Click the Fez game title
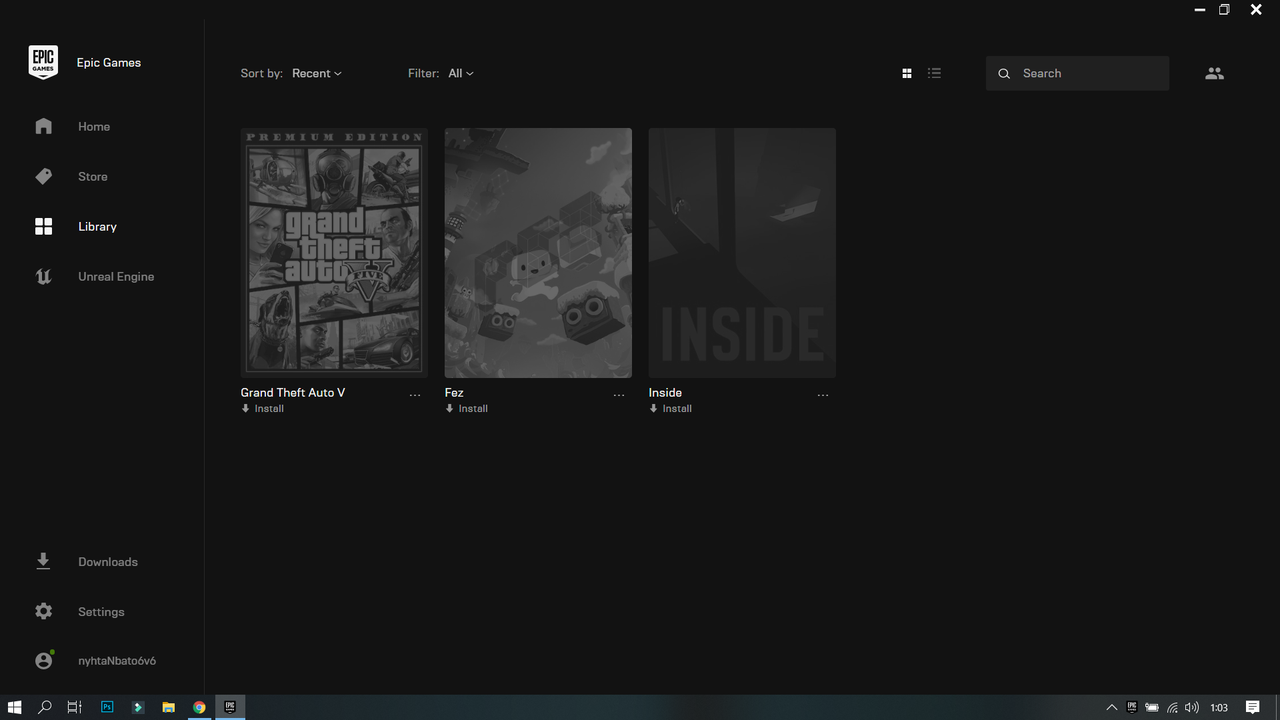Viewport: 1280px width, 720px height. click(x=454, y=392)
